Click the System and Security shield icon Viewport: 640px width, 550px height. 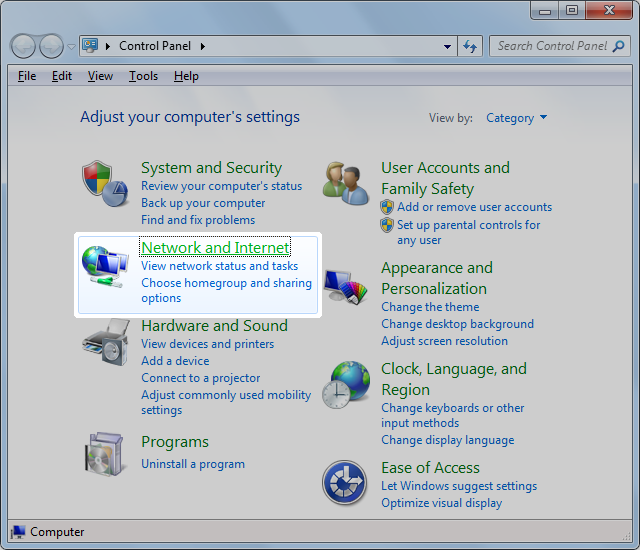104,182
